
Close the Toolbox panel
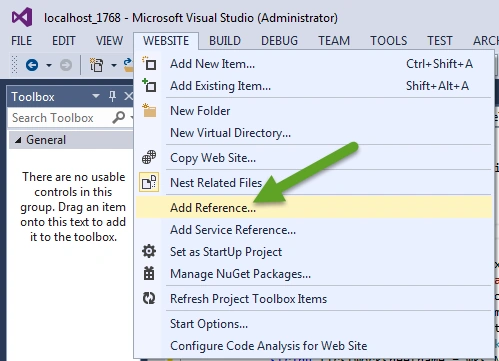(129, 96)
